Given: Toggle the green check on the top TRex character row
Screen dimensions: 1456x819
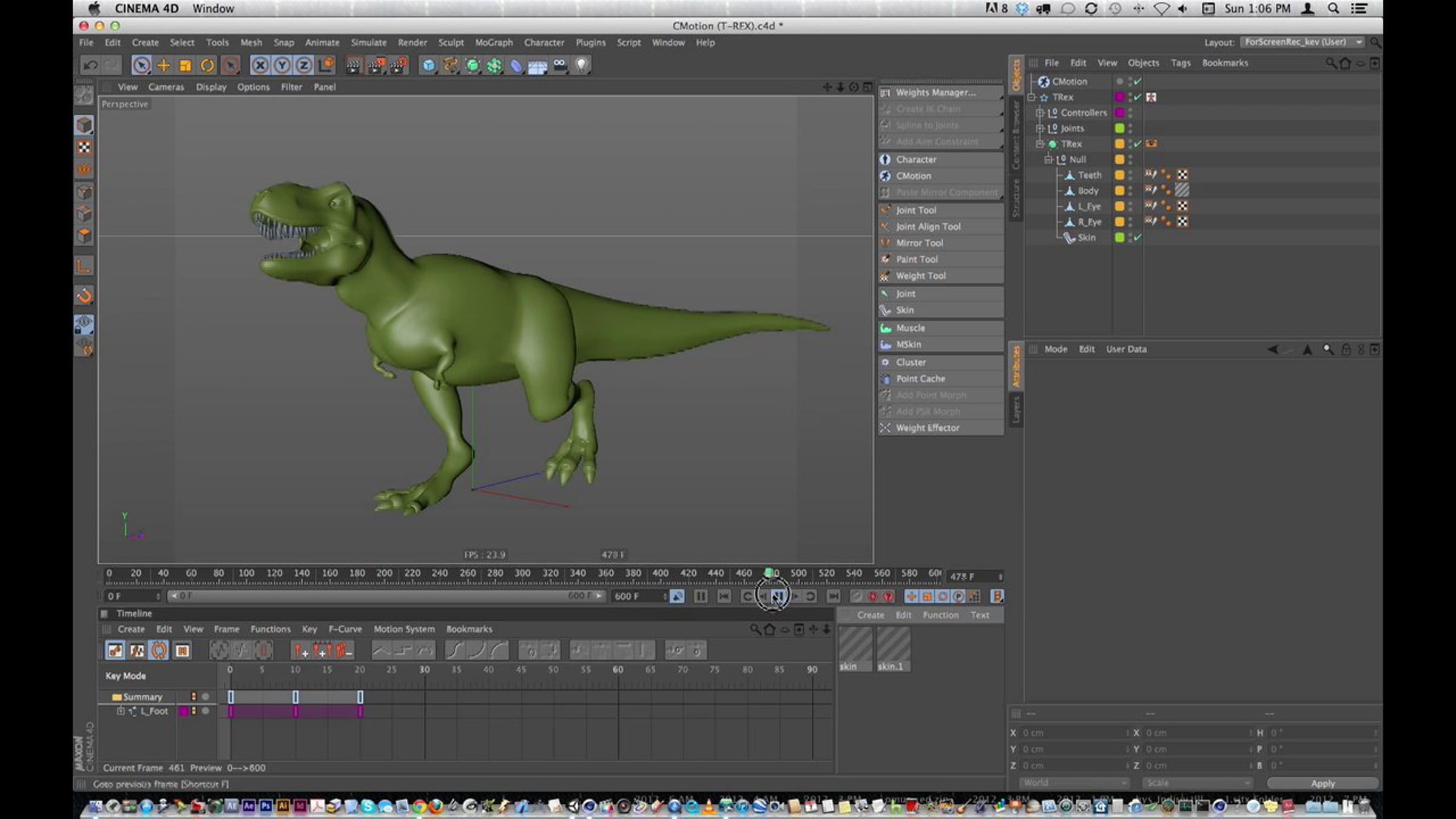Looking at the screenshot, I should pyautogui.click(x=1137, y=97).
